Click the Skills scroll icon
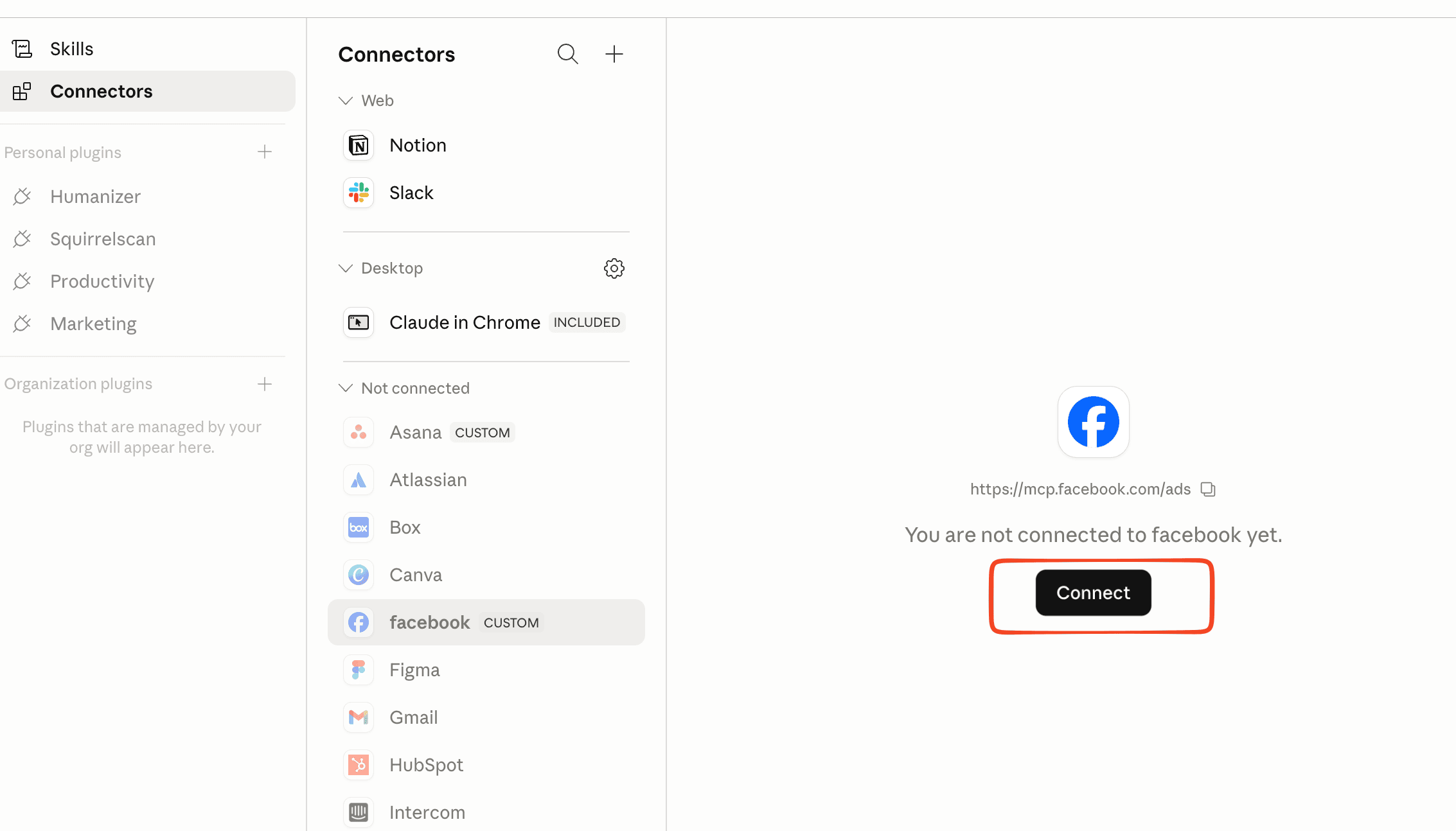The height and width of the screenshot is (831, 1456). pyautogui.click(x=22, y=49)
